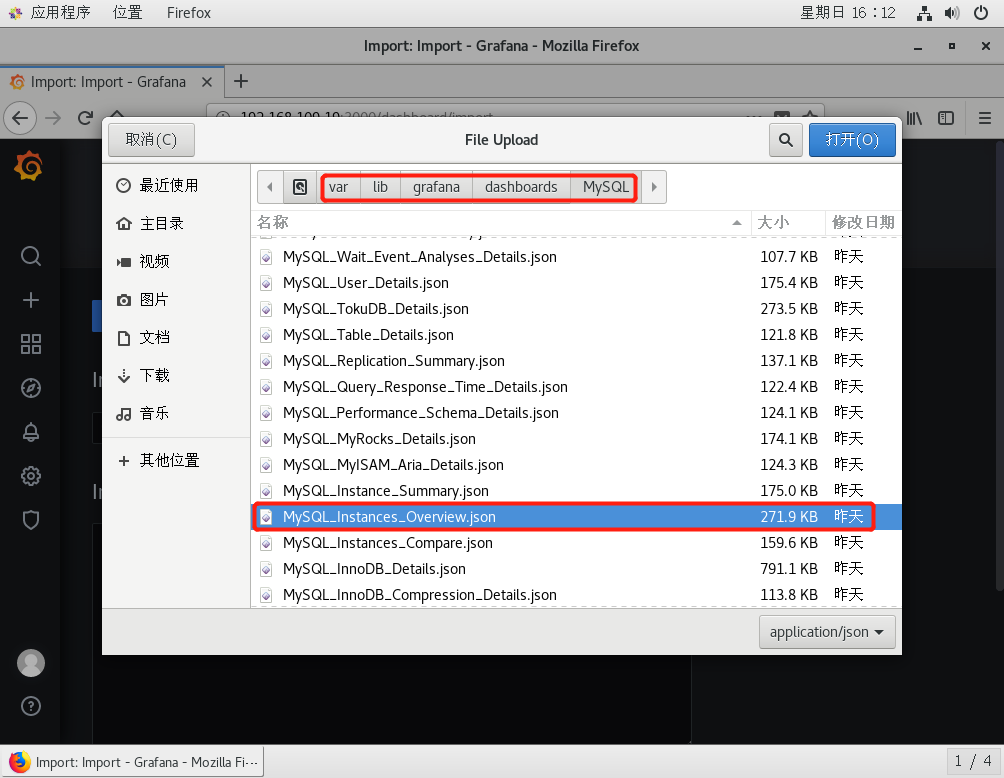The height and width of the screenshot is (778, 1004).
Task: Go to grafana in path bar
Action: 436,187
